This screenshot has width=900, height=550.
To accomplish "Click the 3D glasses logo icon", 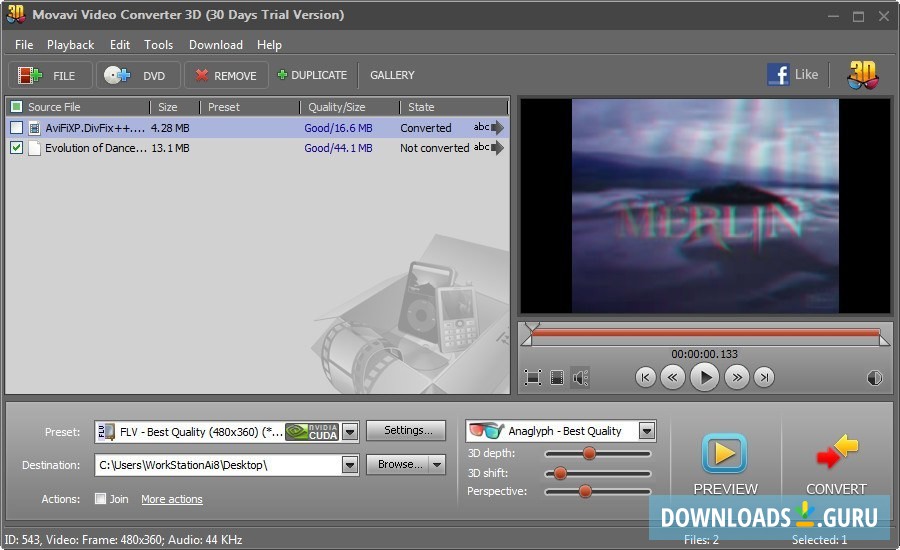I will point(862,75).
